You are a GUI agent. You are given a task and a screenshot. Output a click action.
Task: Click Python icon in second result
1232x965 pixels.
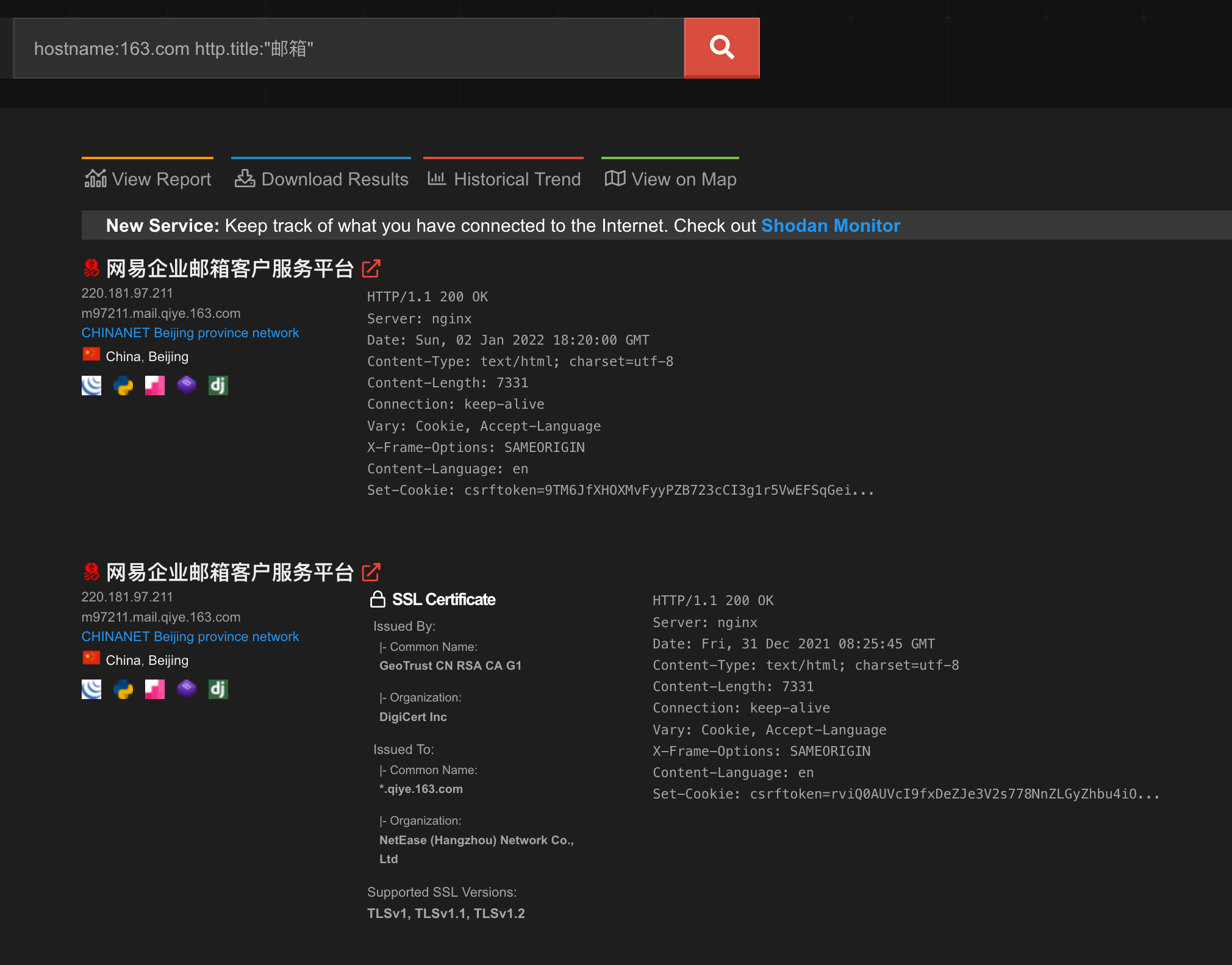coord(123,689)
